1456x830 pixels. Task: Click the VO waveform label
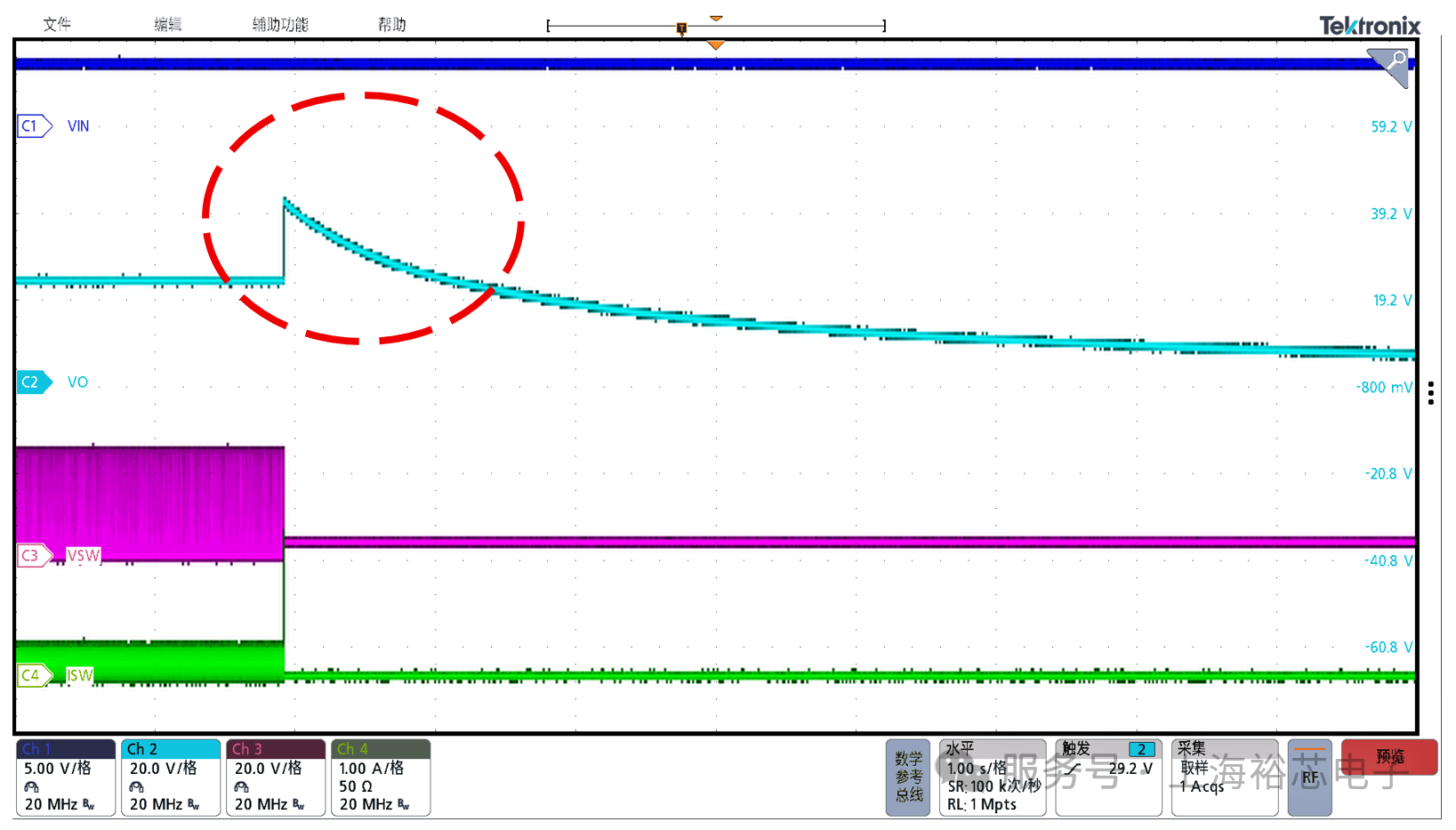pos(78,383)
